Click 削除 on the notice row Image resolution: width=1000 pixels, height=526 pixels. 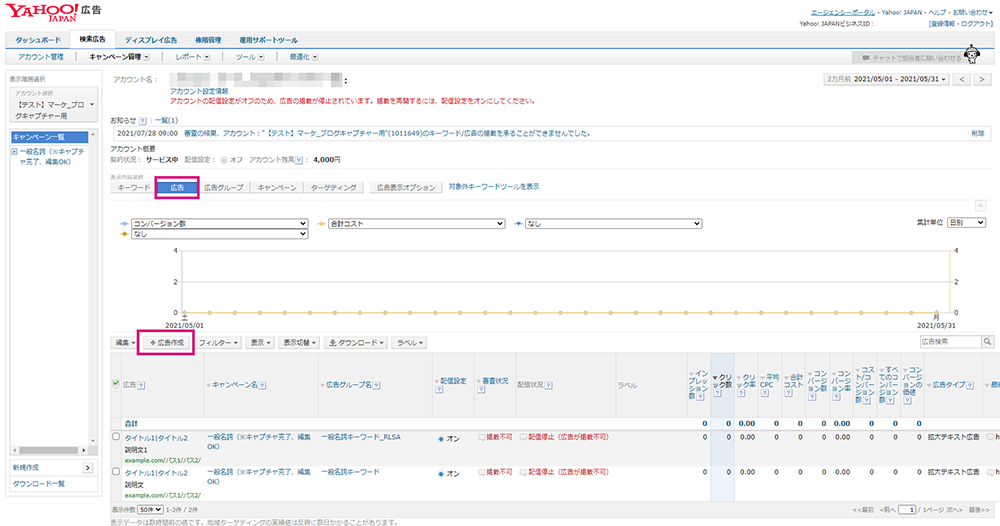tap(978, 133)
